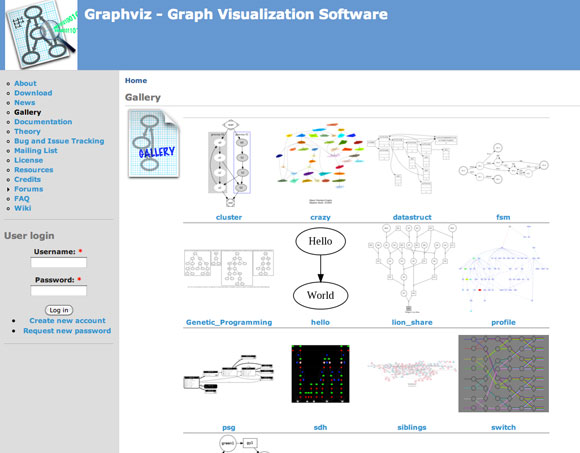Follow the Create new account link
The width and height of the screenshot is (580, 453).
pos(67,321)
